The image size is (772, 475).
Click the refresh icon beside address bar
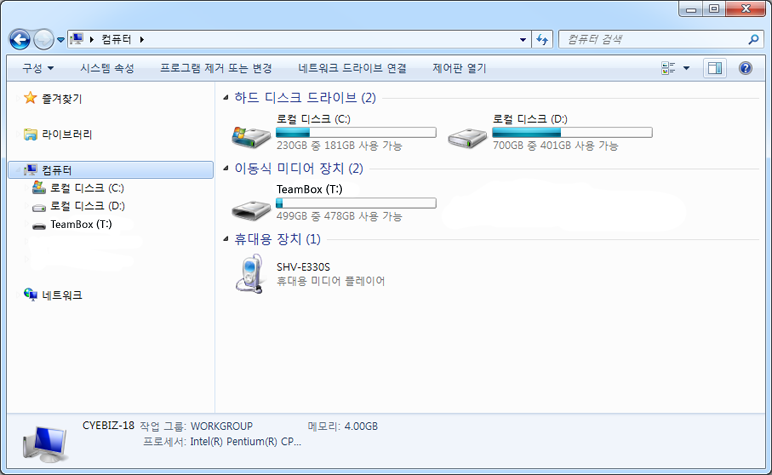542,39
